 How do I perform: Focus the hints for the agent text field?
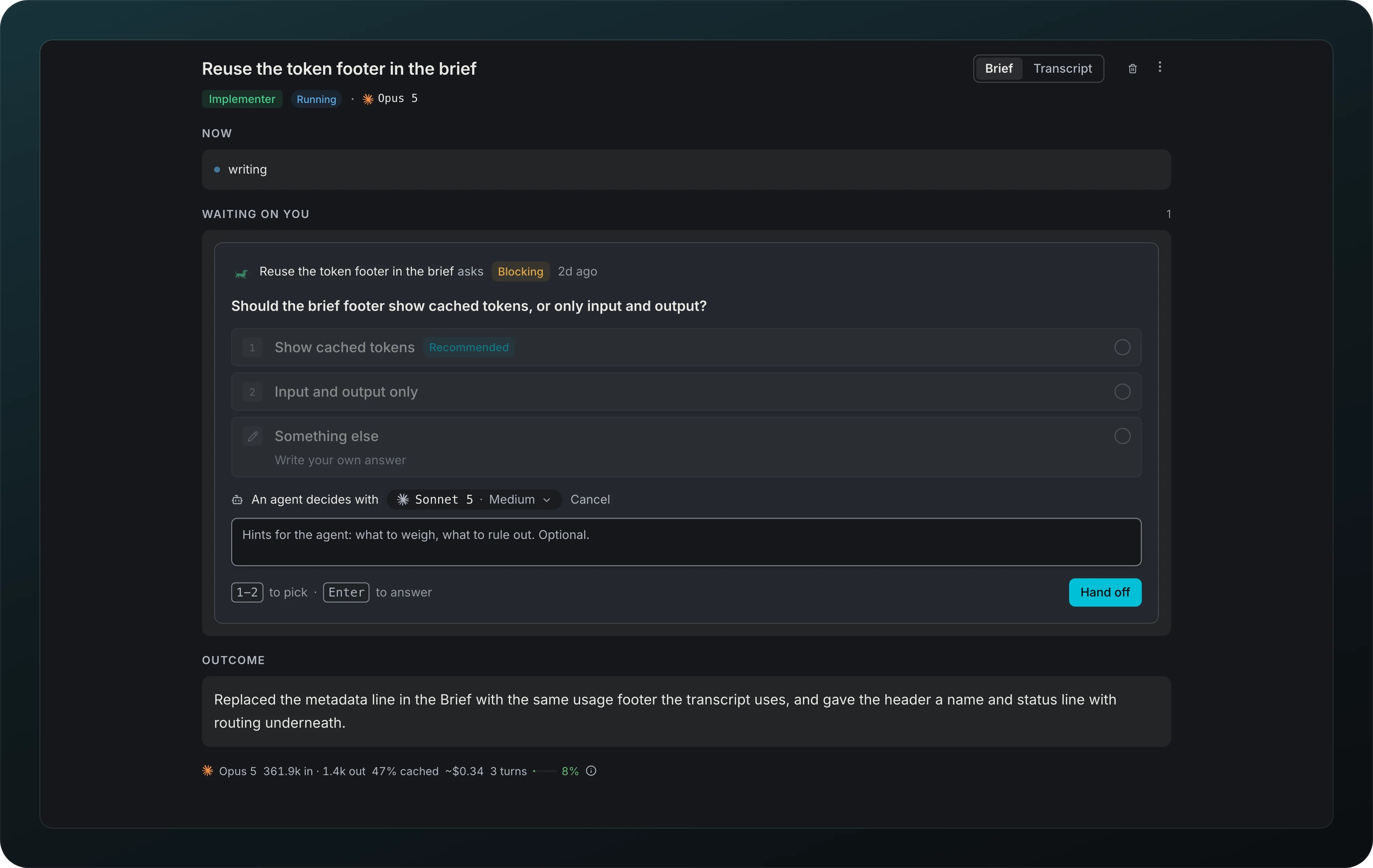pos(686,542)
